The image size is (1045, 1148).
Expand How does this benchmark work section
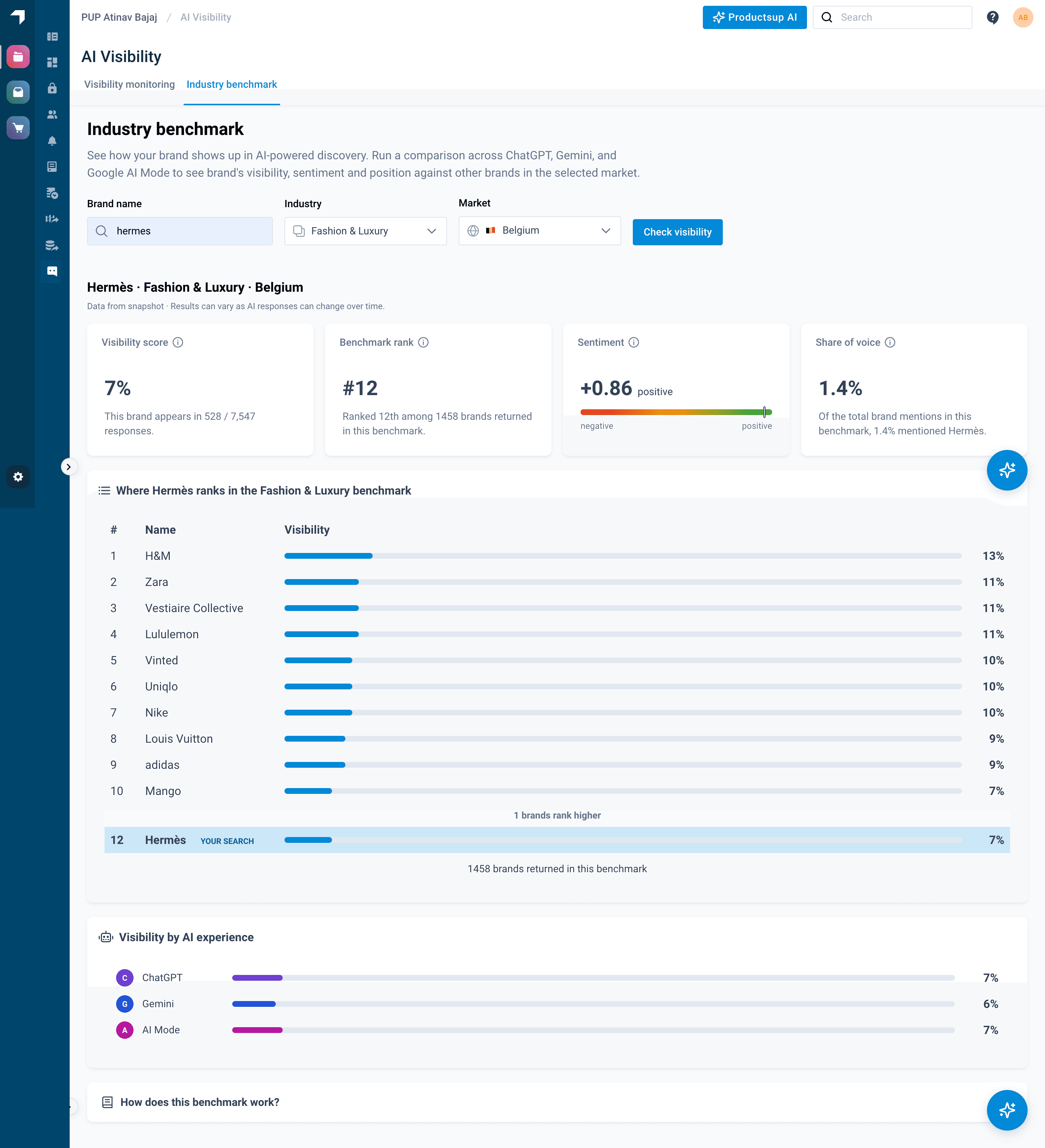[557, 1102]
